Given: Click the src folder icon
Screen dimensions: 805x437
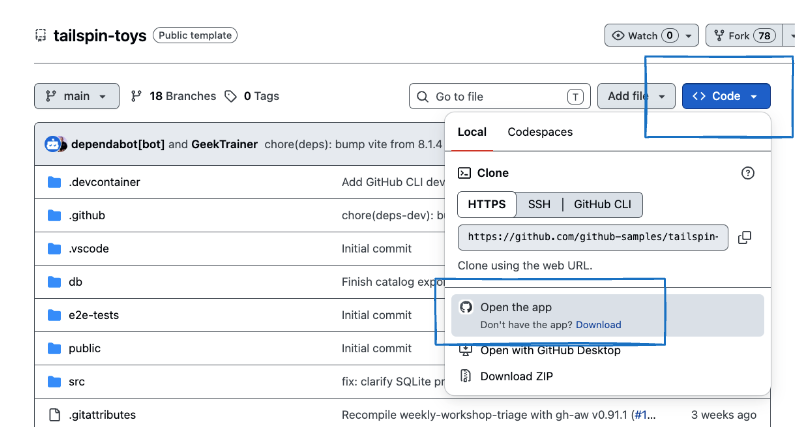Looking at the screenshot, I should (54, 382).
